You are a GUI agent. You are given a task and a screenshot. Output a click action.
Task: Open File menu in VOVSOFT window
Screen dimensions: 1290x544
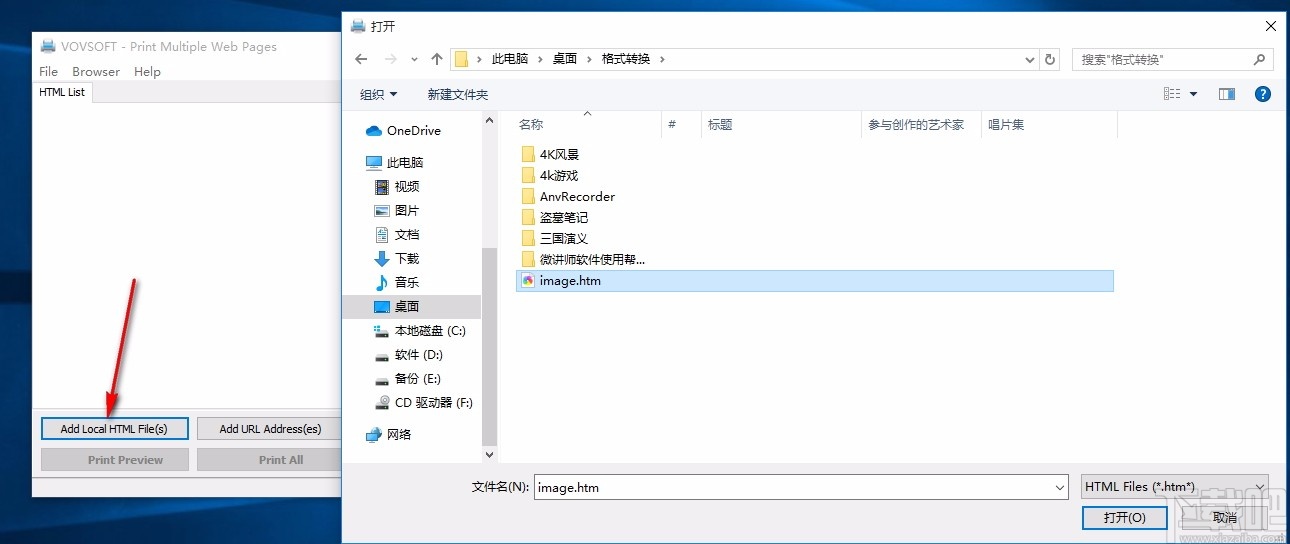pos(49,72)
